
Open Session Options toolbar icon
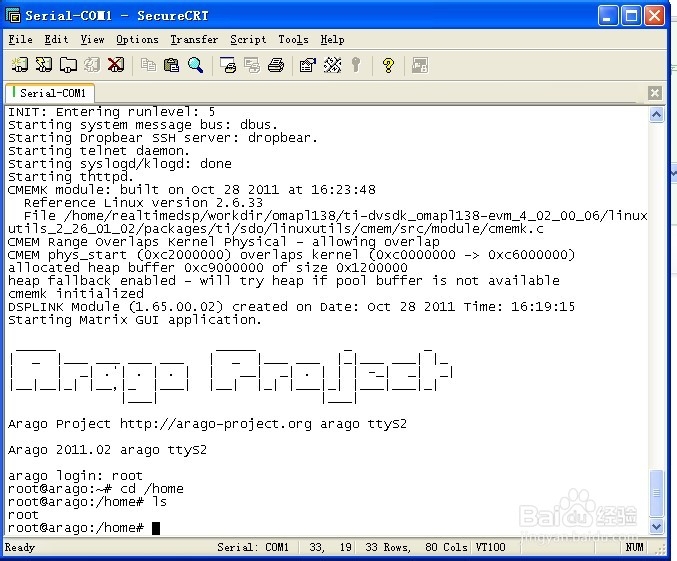coord(308,65)
